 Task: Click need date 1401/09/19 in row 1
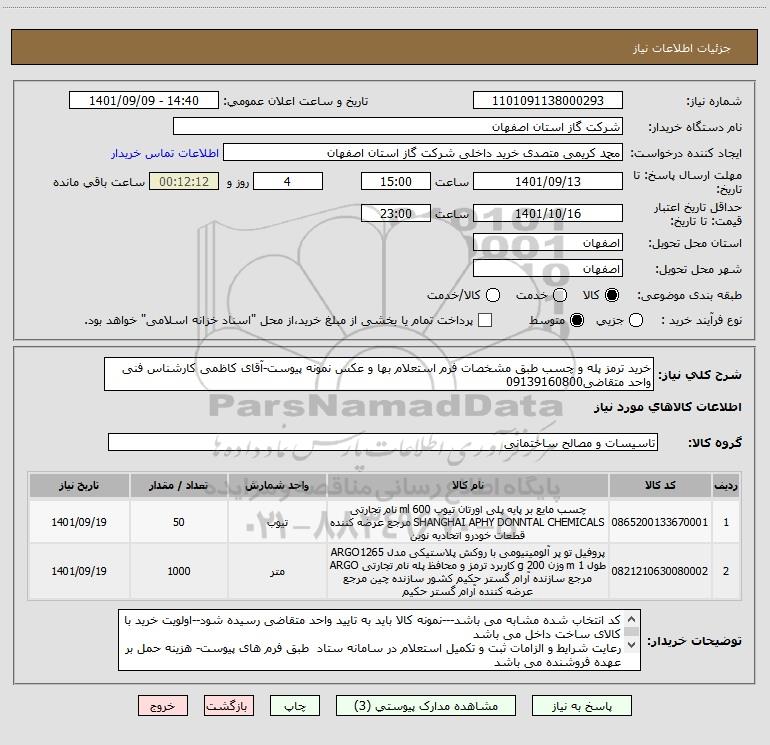(x=79, y=522)
